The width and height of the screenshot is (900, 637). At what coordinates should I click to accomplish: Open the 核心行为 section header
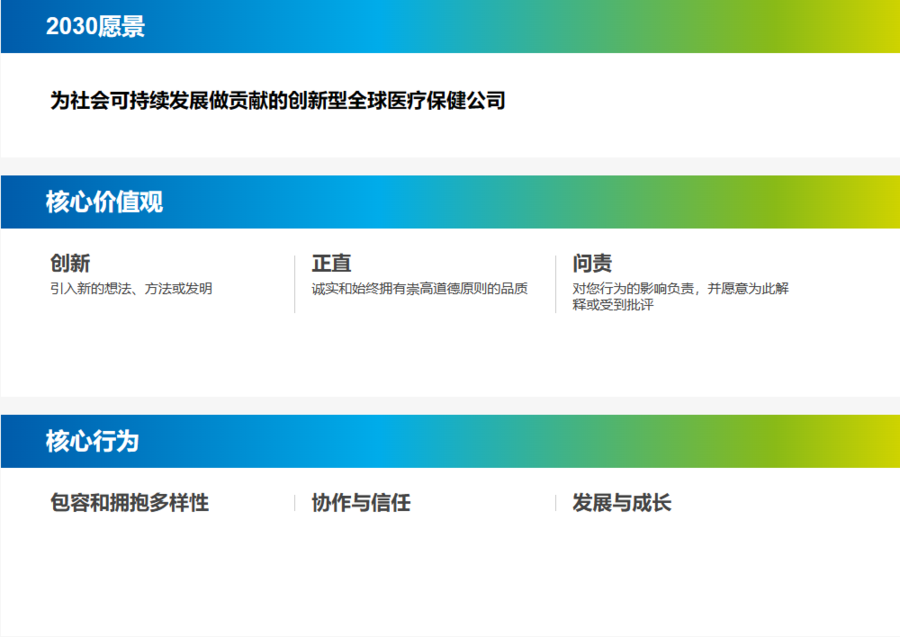[92, 441]
